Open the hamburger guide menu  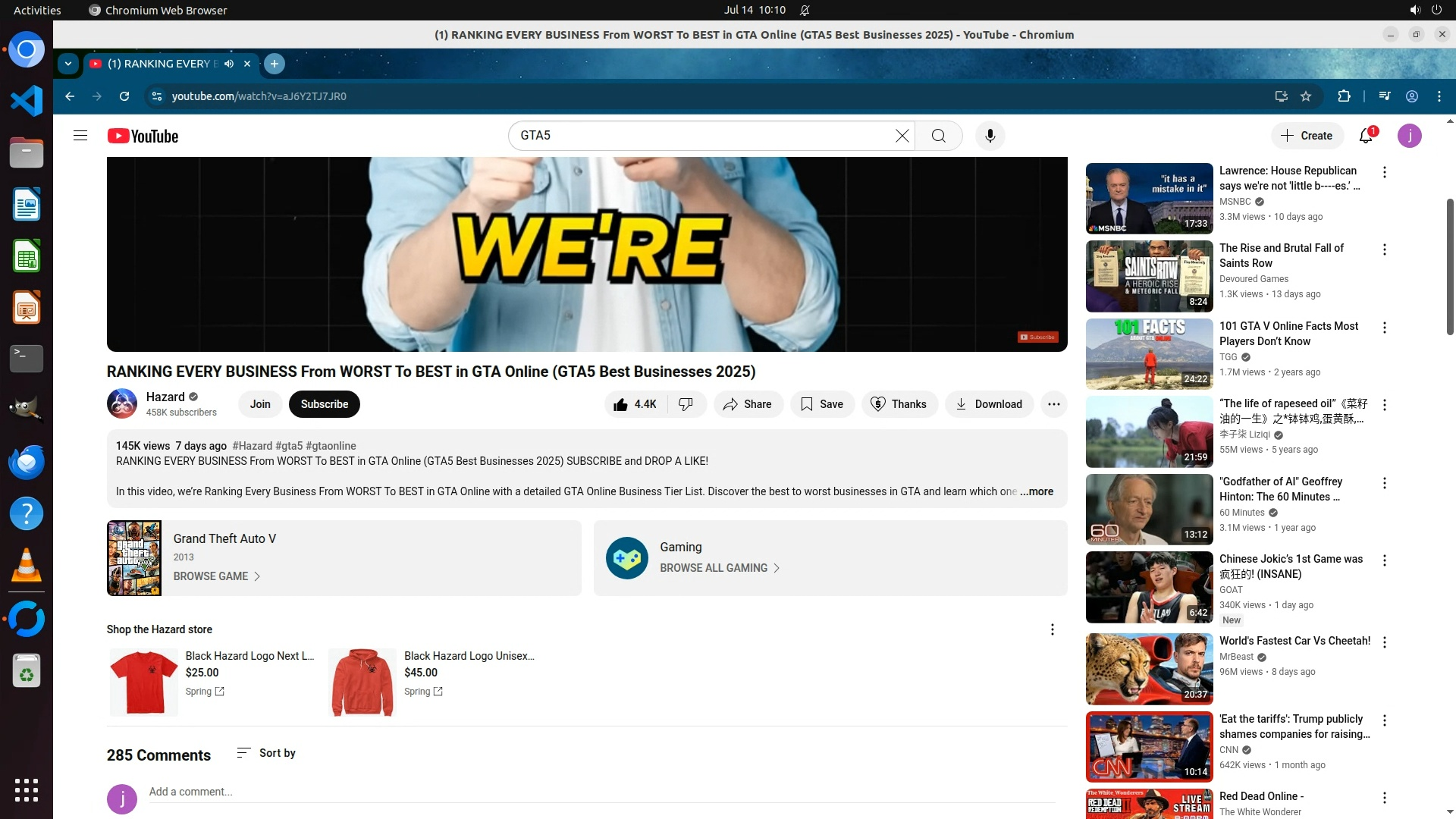coord(80,136)
